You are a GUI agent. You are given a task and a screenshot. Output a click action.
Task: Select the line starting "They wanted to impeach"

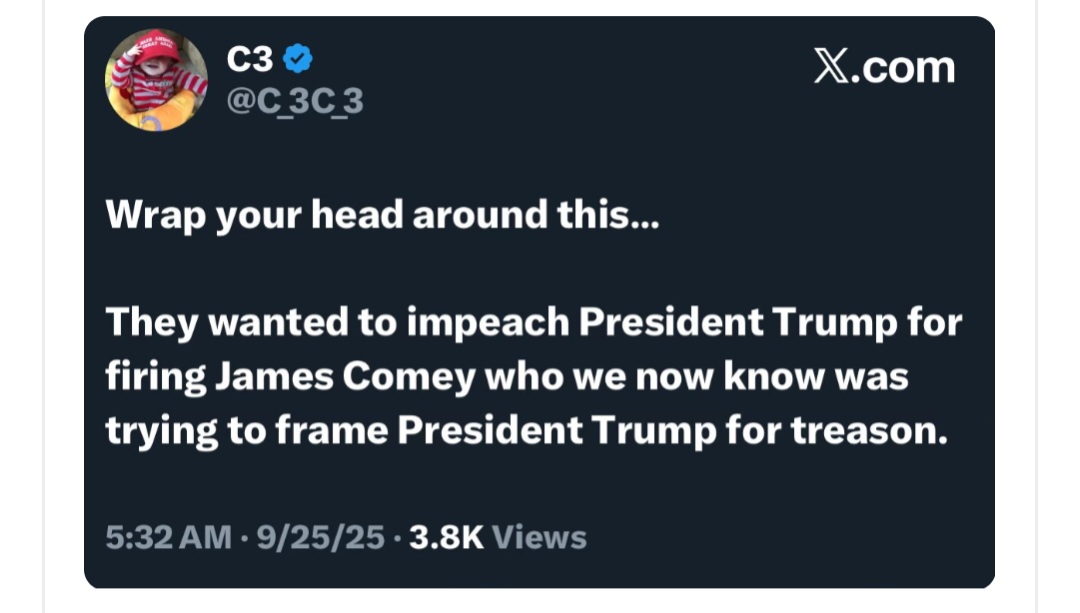pos(533,323)
